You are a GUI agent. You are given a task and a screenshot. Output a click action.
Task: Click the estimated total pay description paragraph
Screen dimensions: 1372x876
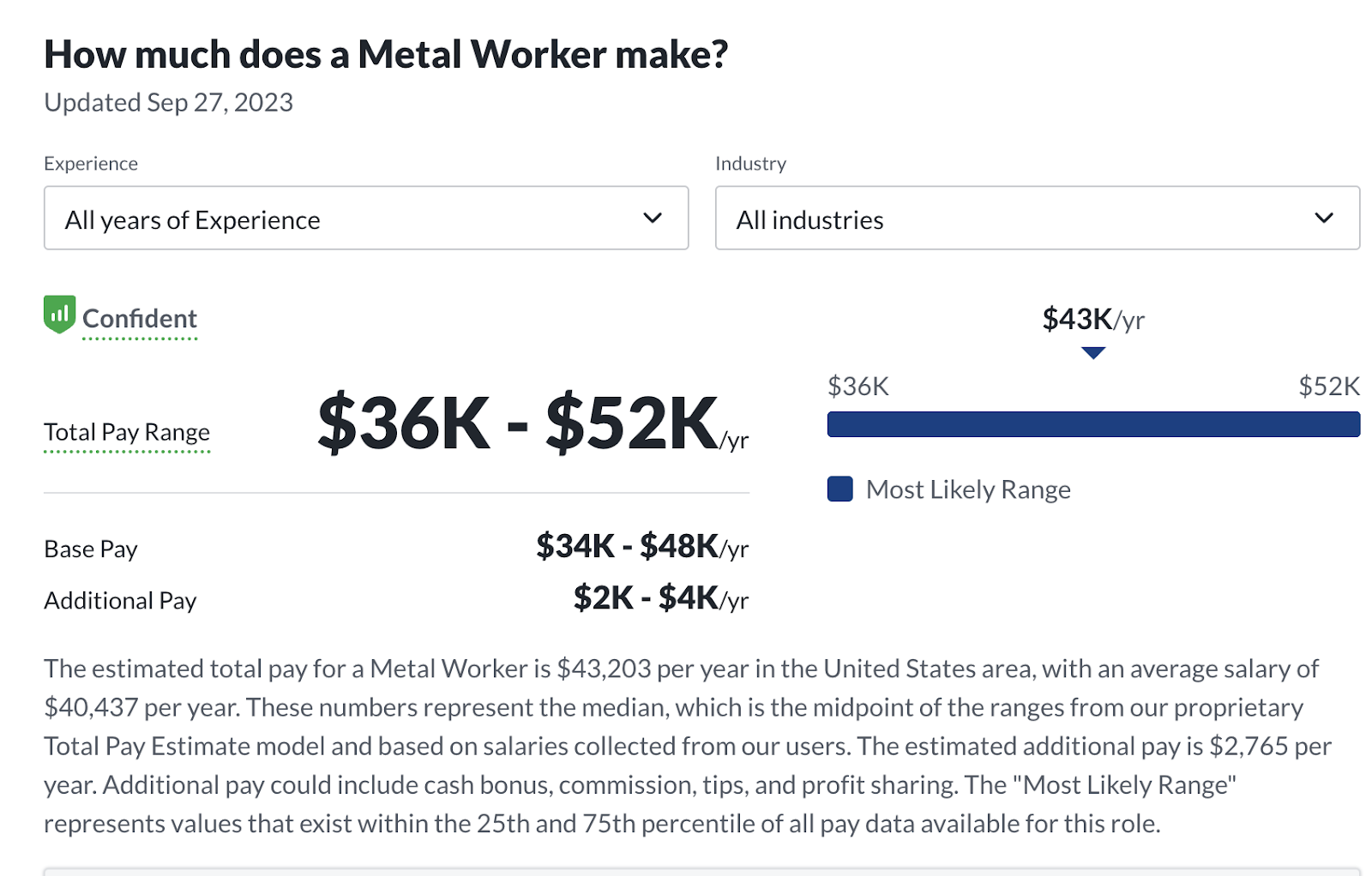(x=686, y=746)
